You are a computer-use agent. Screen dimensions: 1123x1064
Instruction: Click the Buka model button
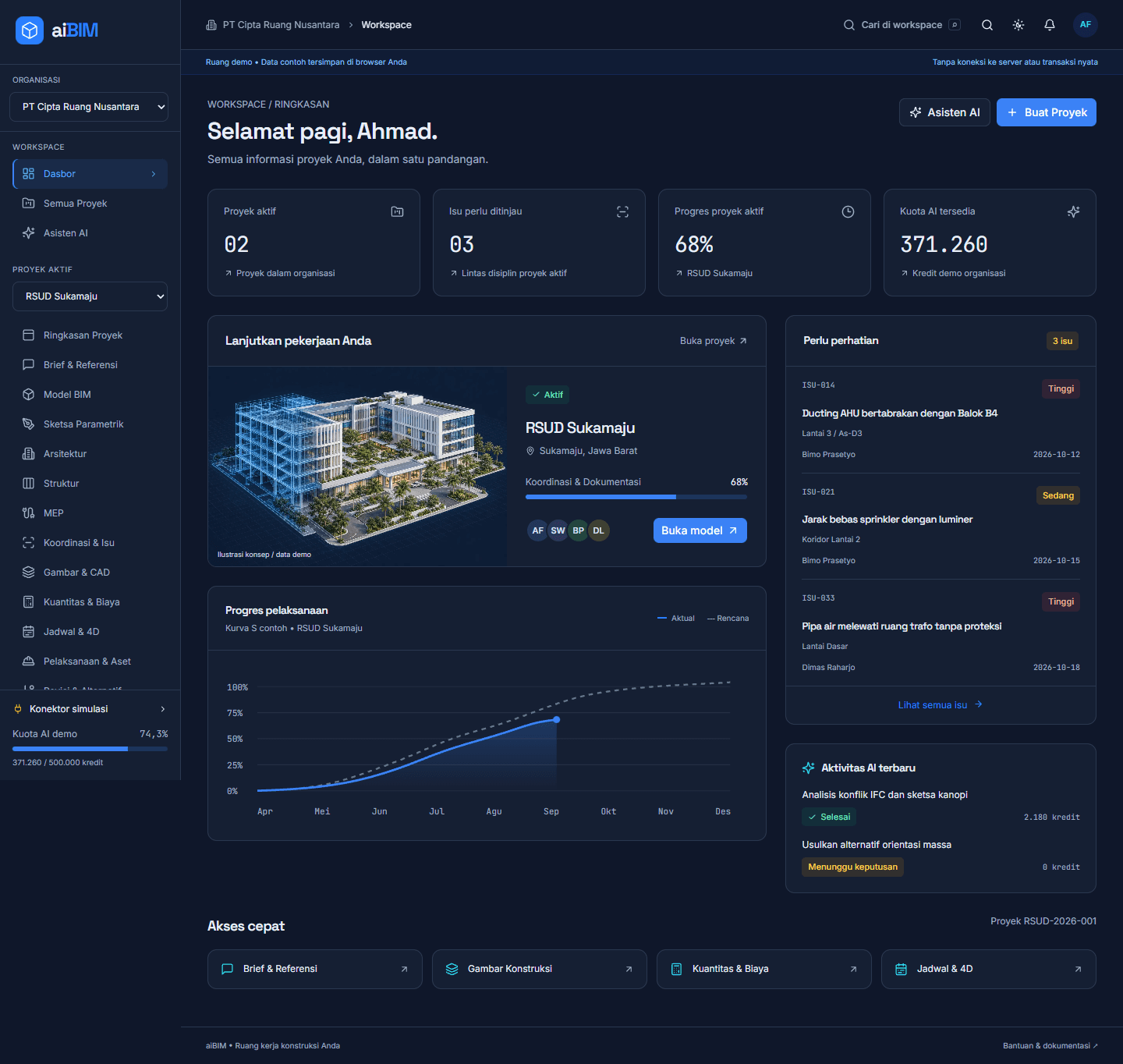point(700,530)
